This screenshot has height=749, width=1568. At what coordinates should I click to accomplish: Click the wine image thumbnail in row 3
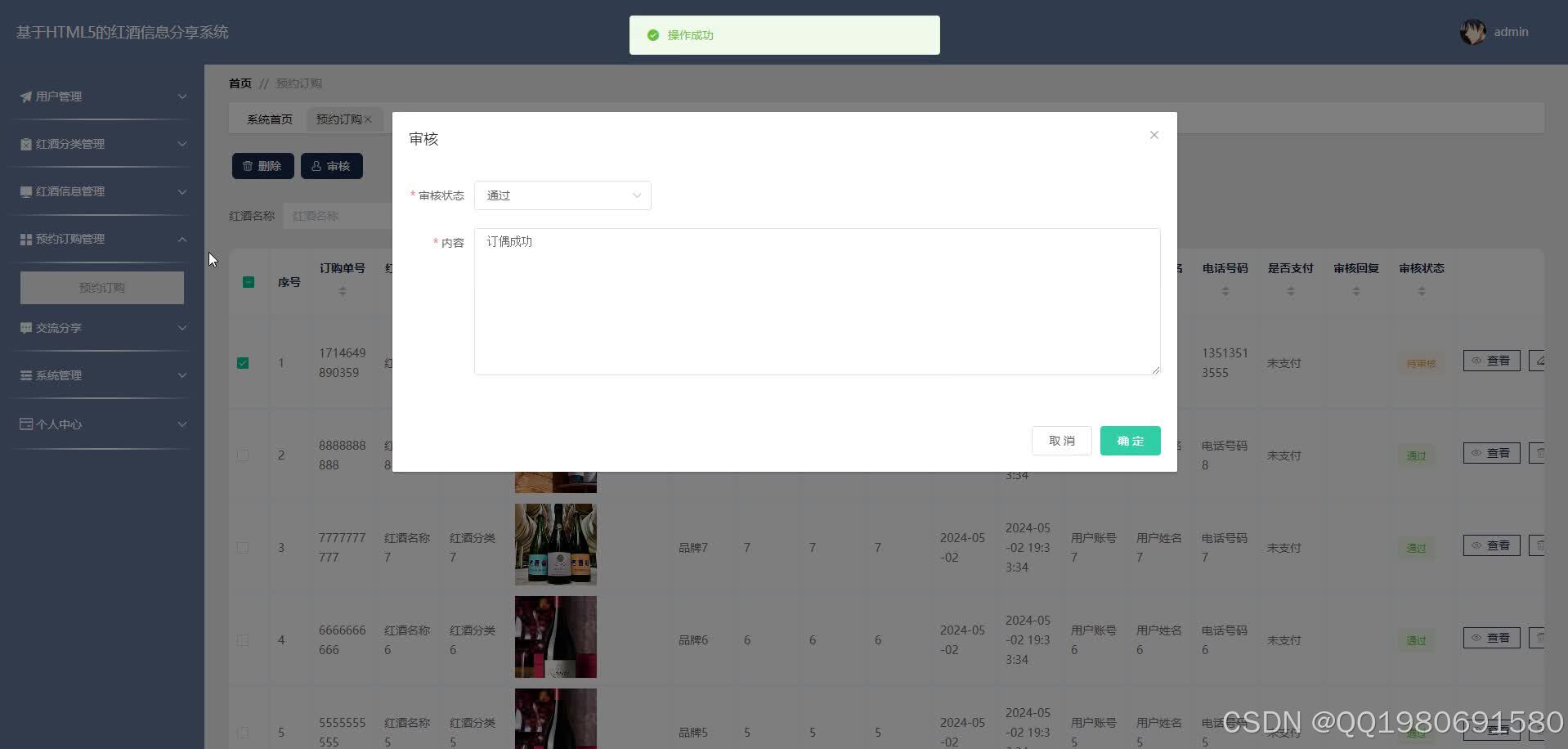tap(556, 545)
